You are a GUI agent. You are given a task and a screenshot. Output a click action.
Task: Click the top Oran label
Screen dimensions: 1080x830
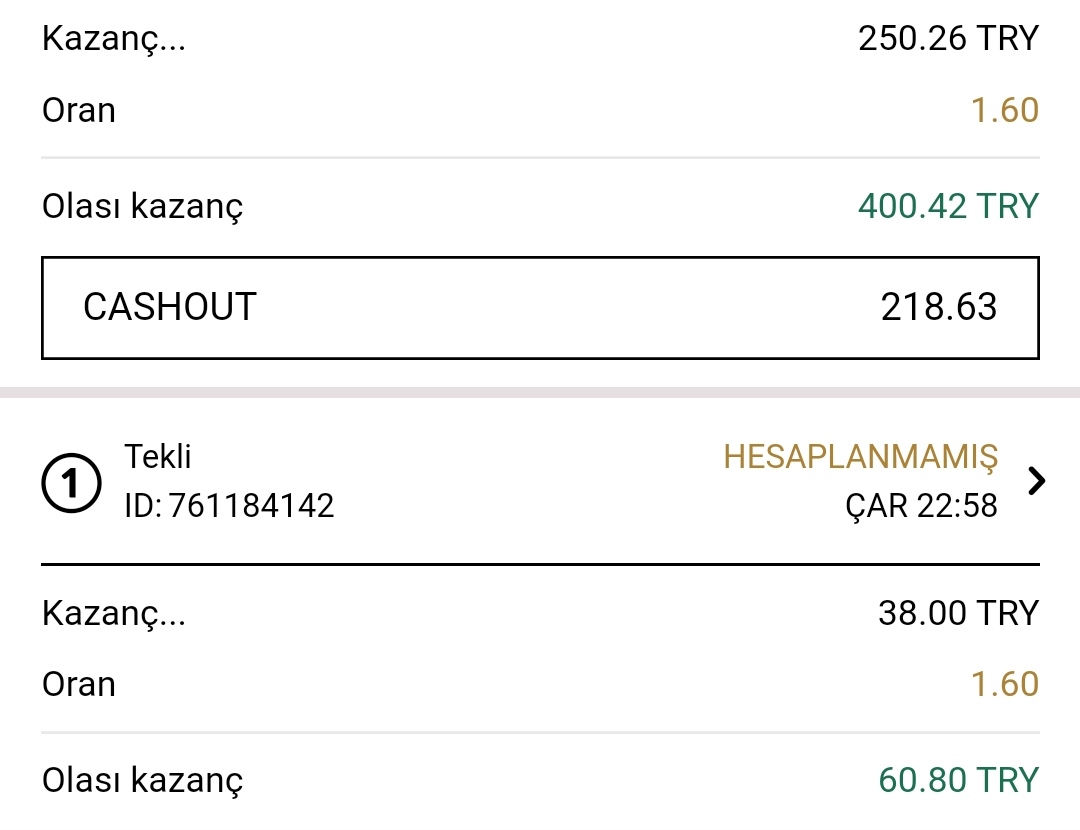tap(79, 110)
